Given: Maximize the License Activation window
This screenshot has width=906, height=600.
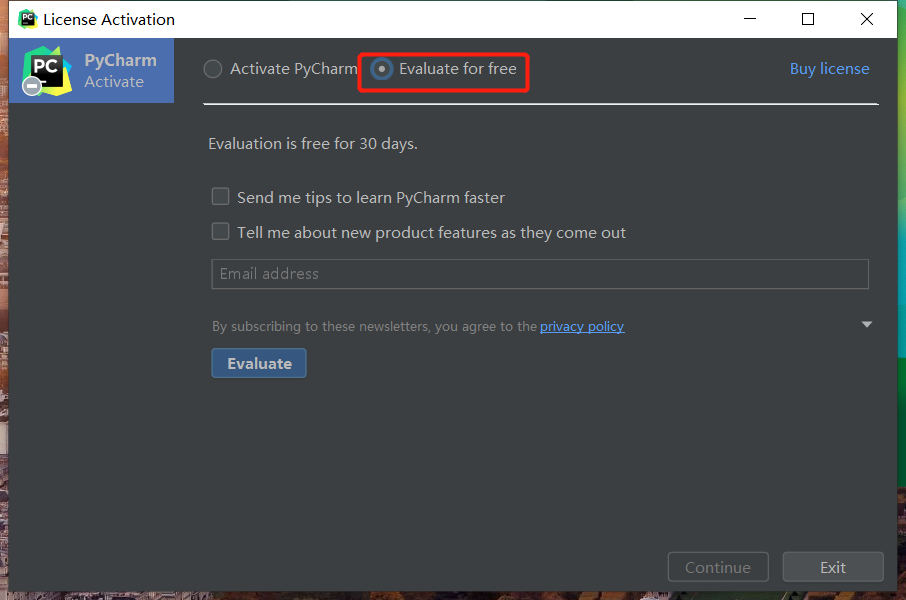Looking at the screenshot, I should (808, 19).
